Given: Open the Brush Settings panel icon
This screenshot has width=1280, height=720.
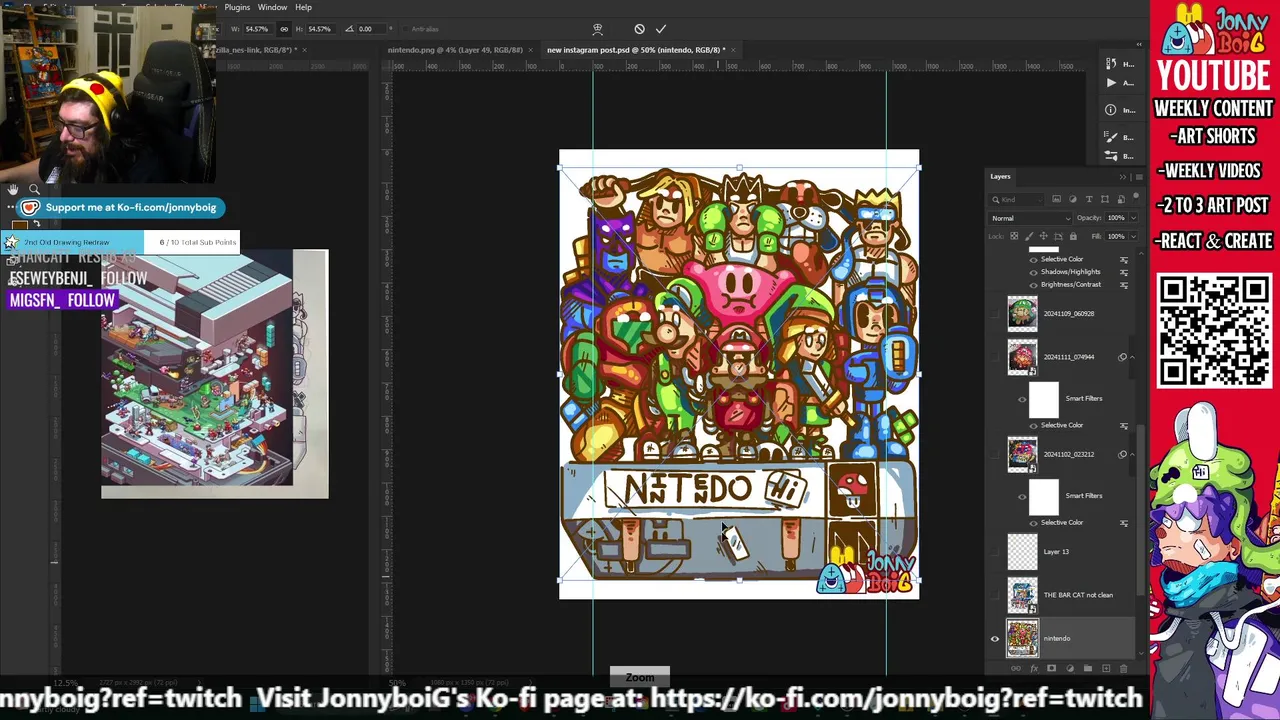Looking at the screenshot, I should tap(1111, 155).
